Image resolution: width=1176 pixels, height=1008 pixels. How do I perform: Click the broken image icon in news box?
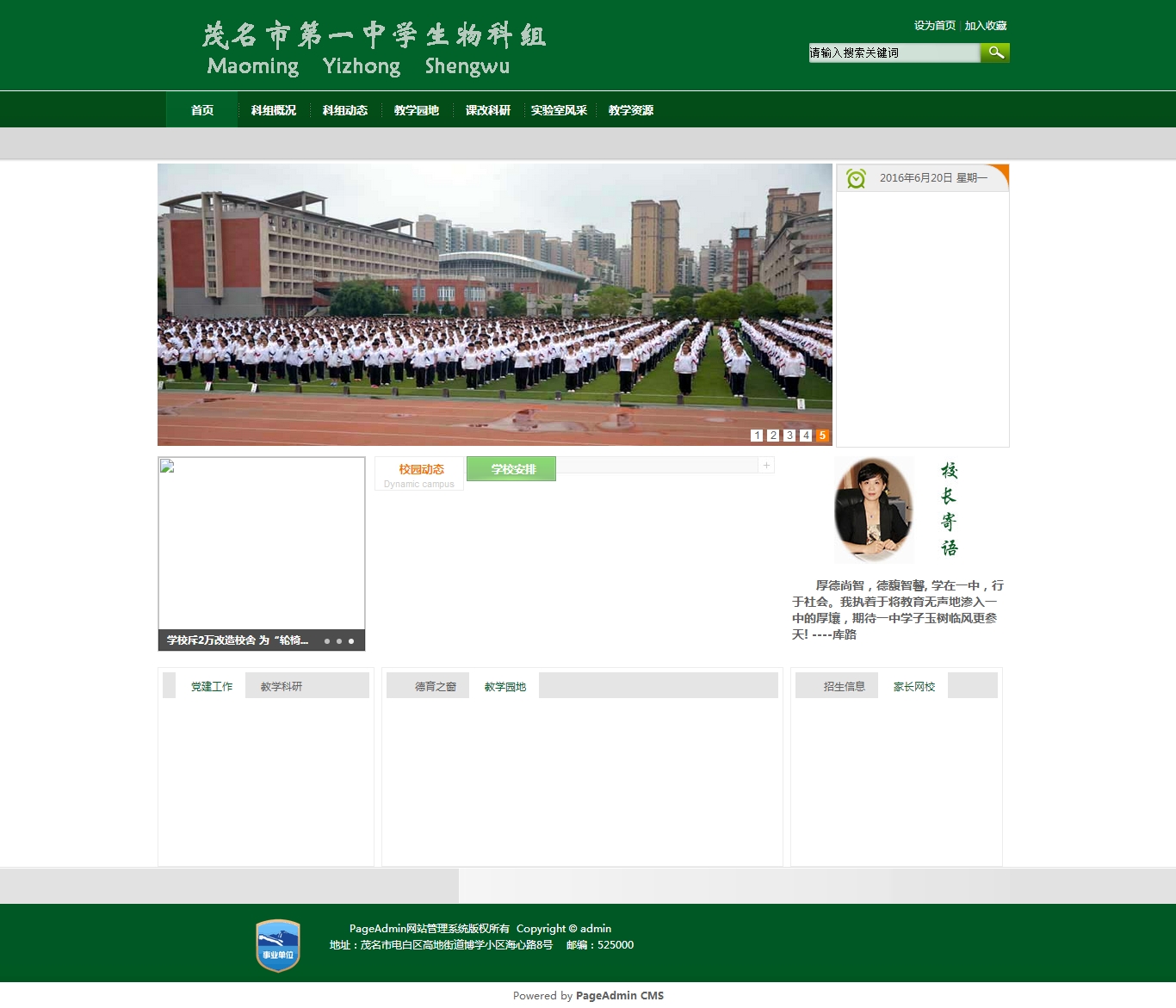point(168,467)
